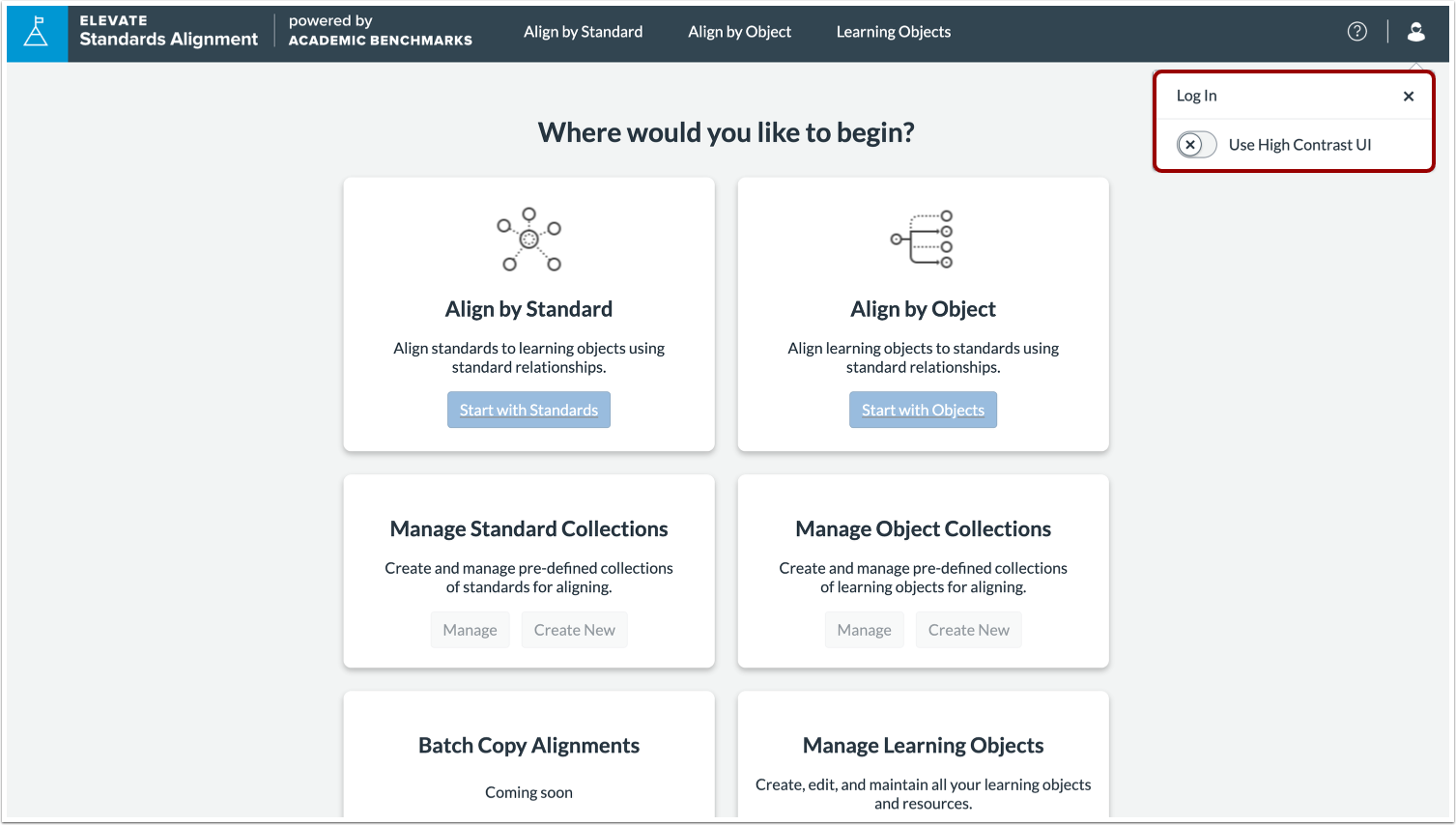Click the Align by Standard network diagram icon
Image resolution: width=1456 pixels, height=825 pixels.
pos(528,240)
